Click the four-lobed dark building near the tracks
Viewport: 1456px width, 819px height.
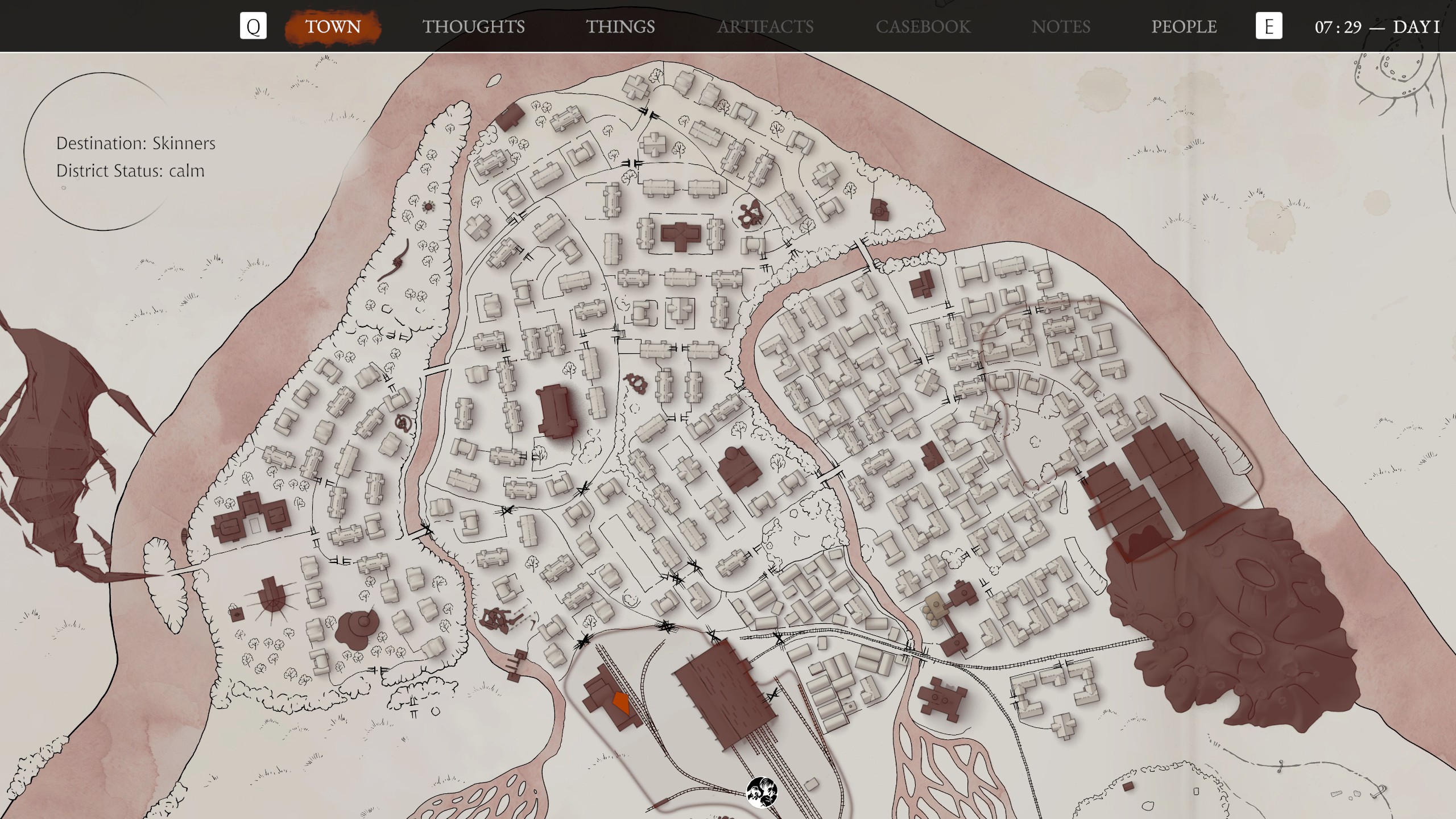[941, 700]
